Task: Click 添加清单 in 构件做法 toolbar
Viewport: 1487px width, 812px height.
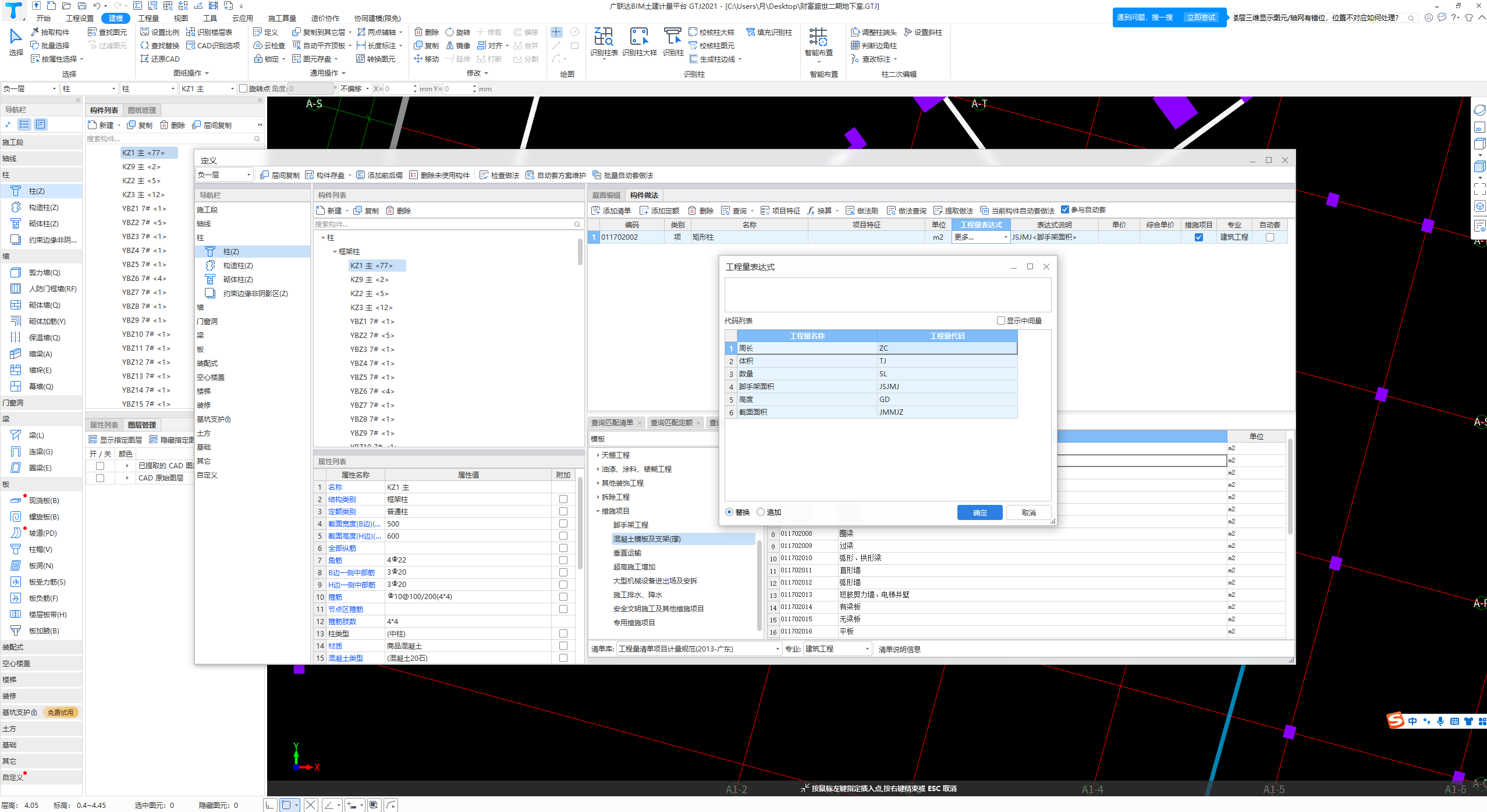Action: (x=611, y=211)
